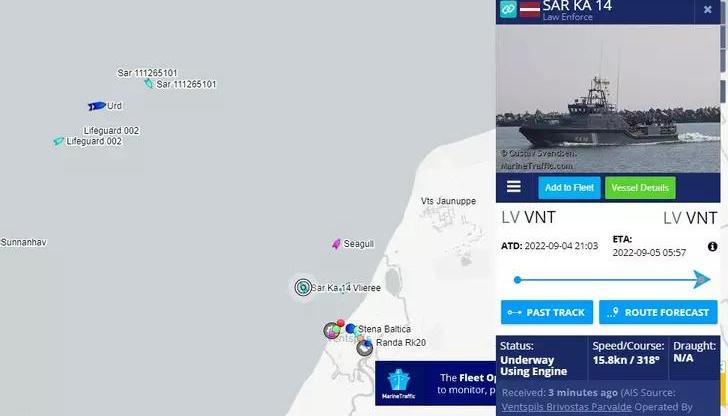Click the Add to Fleet button
This screenshot has height=416, width=728.
coord(569,188)
